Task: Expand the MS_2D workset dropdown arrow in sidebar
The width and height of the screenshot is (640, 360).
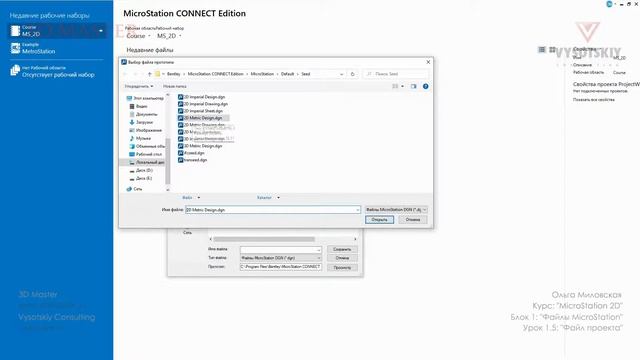Action: tap(101, 31)
